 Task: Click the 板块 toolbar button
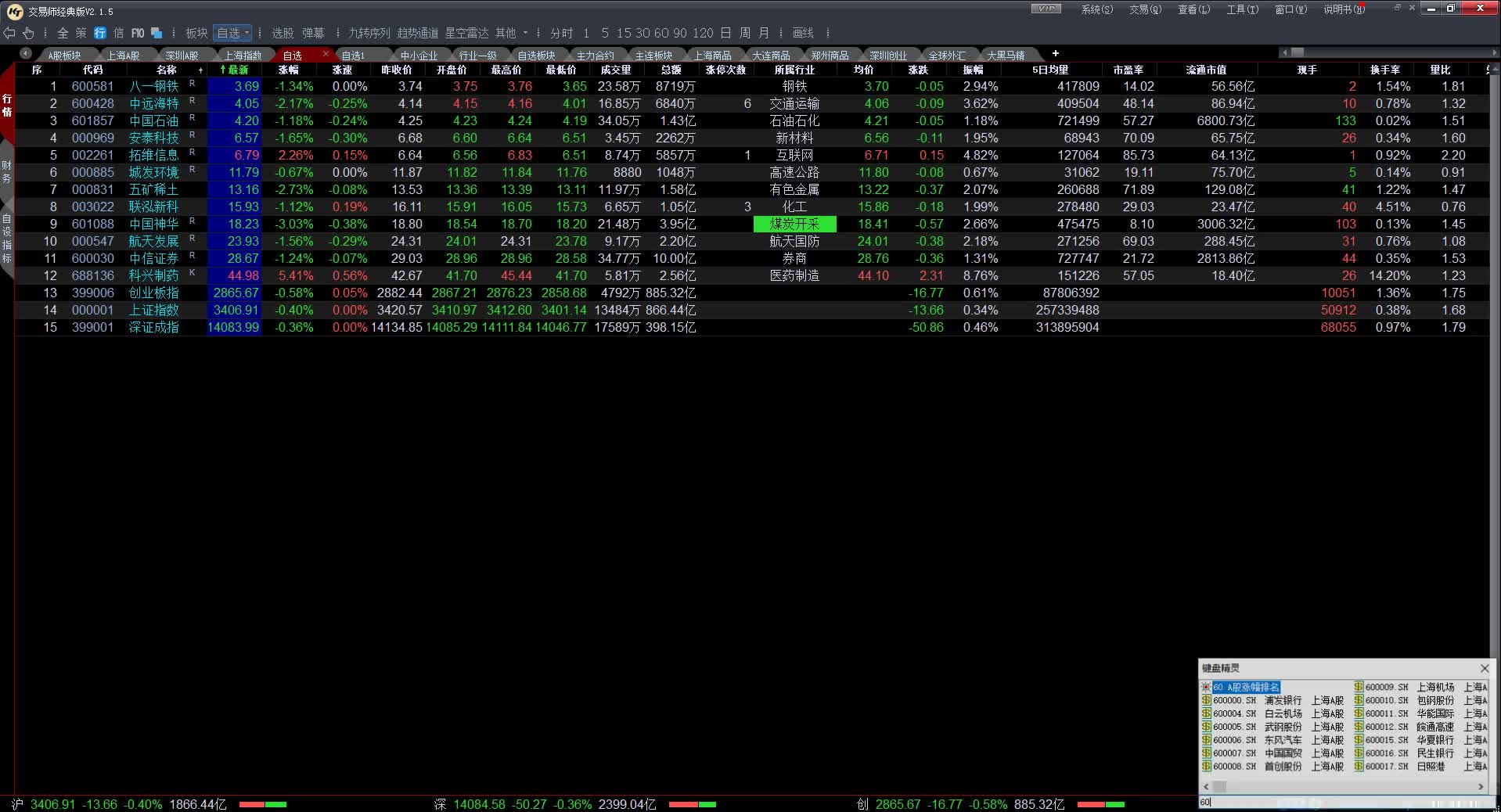pos(196,33)
